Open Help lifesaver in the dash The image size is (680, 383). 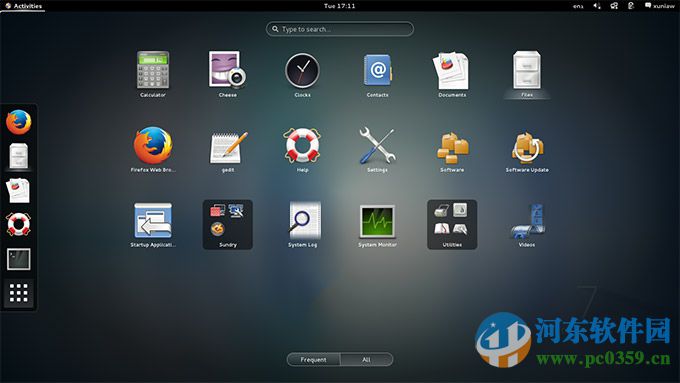pyautogui.click(x=19, y=224)
